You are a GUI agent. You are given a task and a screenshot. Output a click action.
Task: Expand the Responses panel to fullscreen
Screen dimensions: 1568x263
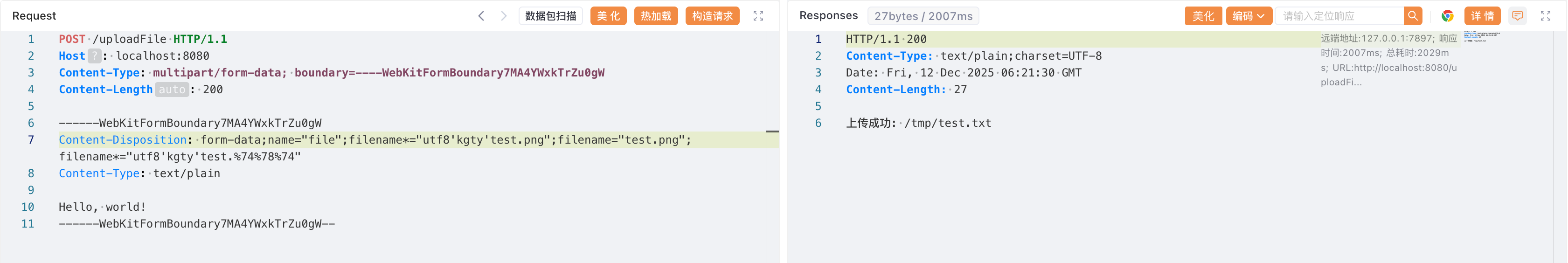pyautogui.click(x=1546, y=16)
